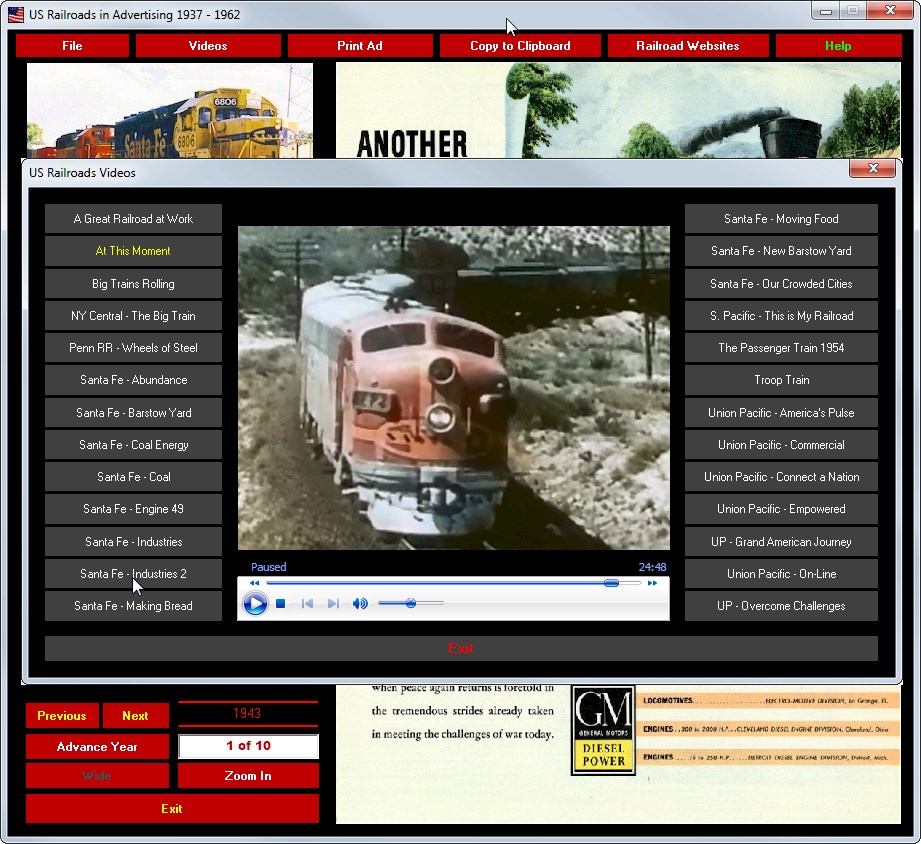Select the 'Santa Fe - Industries' button

tap(133, 542)
